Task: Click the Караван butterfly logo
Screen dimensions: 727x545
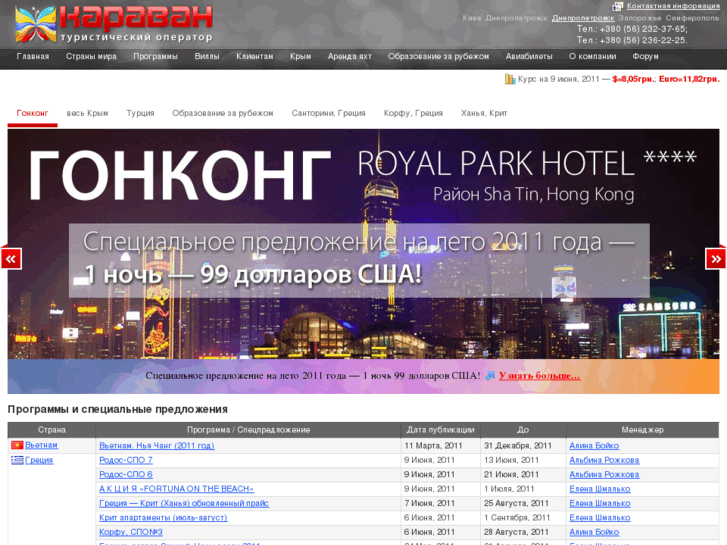Action: tap(35, 24)
